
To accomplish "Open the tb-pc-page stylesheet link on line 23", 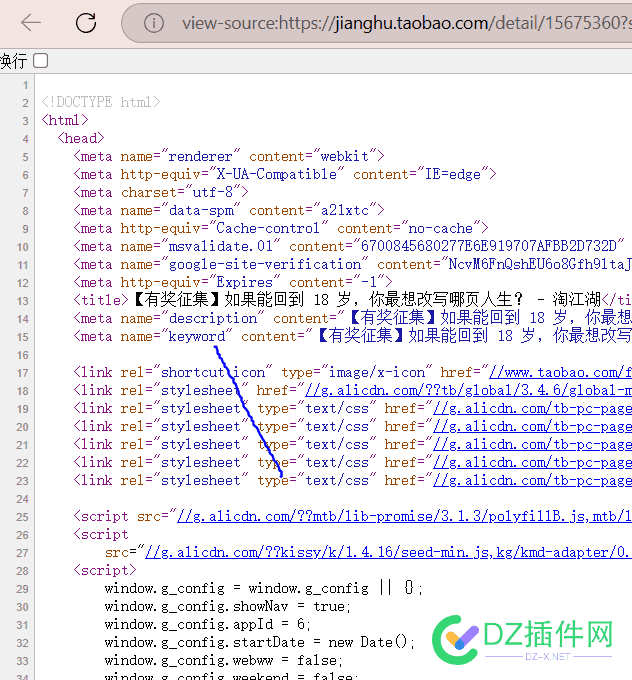I will (x=532, y=481).
